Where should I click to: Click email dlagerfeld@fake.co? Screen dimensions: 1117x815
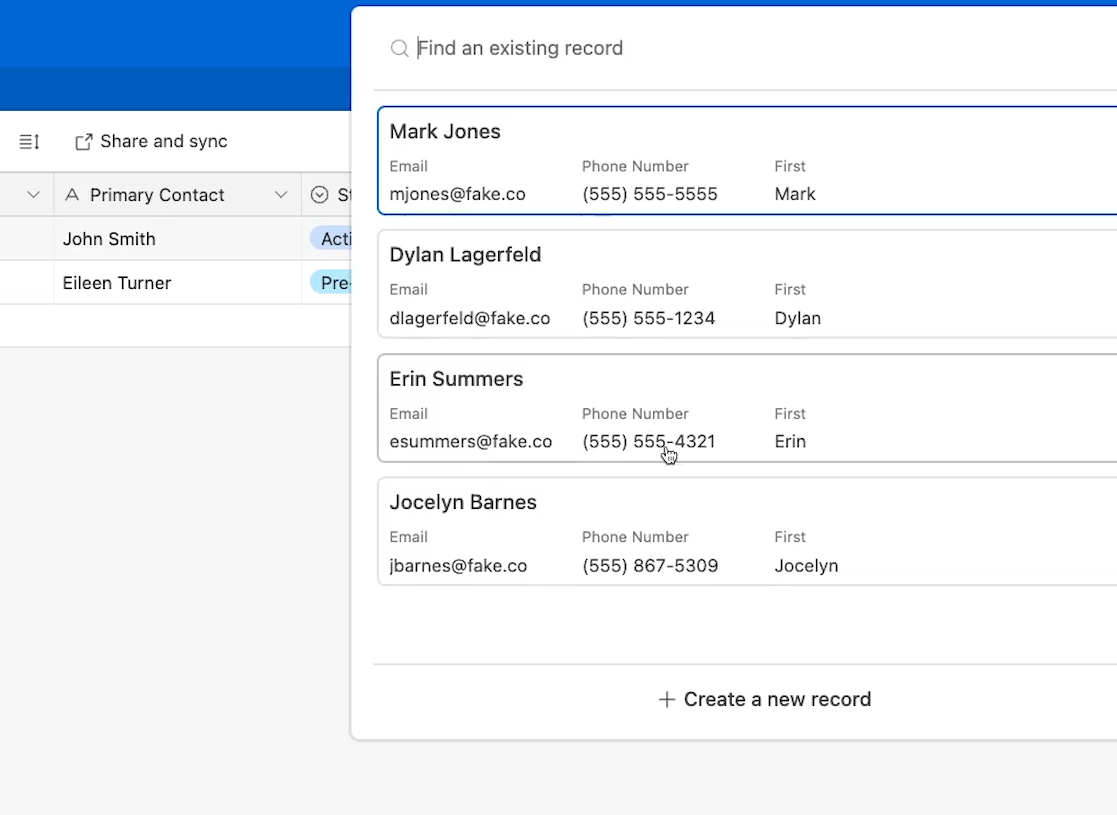pos(470,318)
